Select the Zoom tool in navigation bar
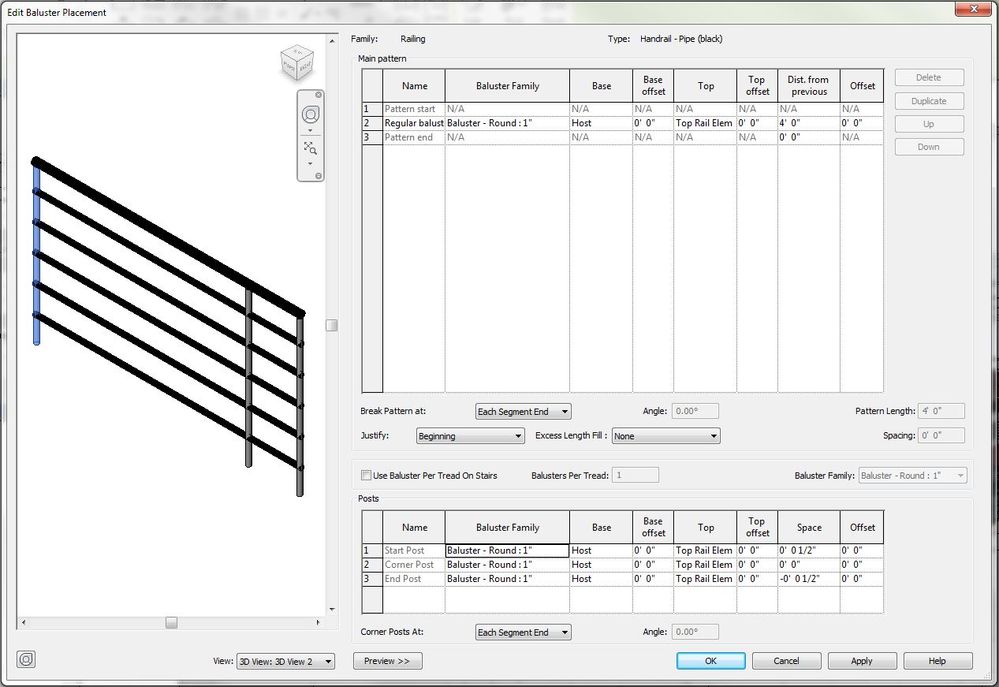Viewport: 999px width, 687px height. (310, 148)
